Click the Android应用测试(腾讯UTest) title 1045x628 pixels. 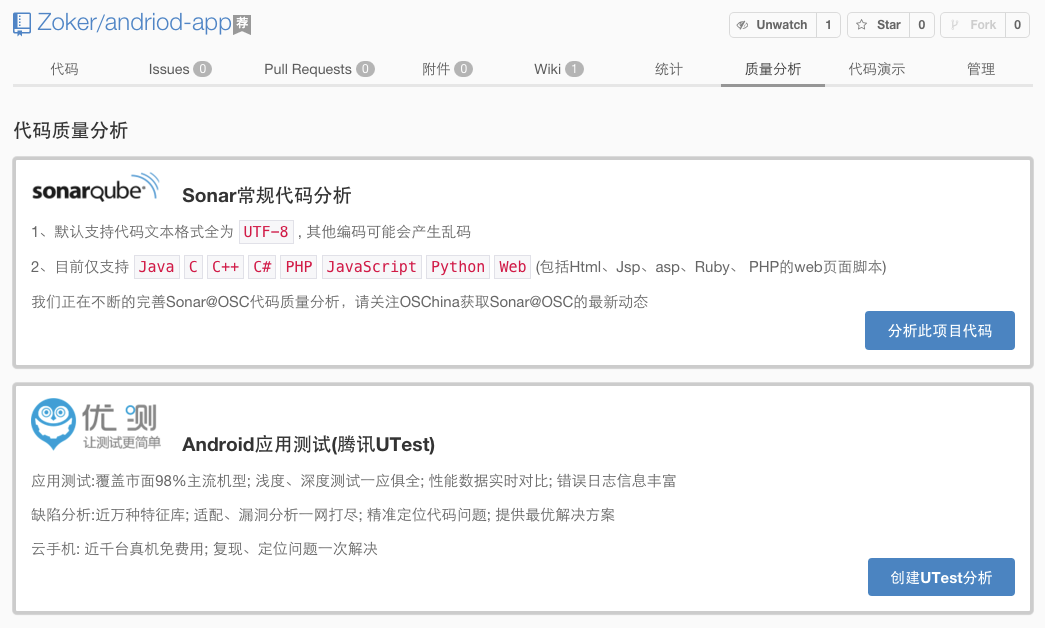pos(309,445)
